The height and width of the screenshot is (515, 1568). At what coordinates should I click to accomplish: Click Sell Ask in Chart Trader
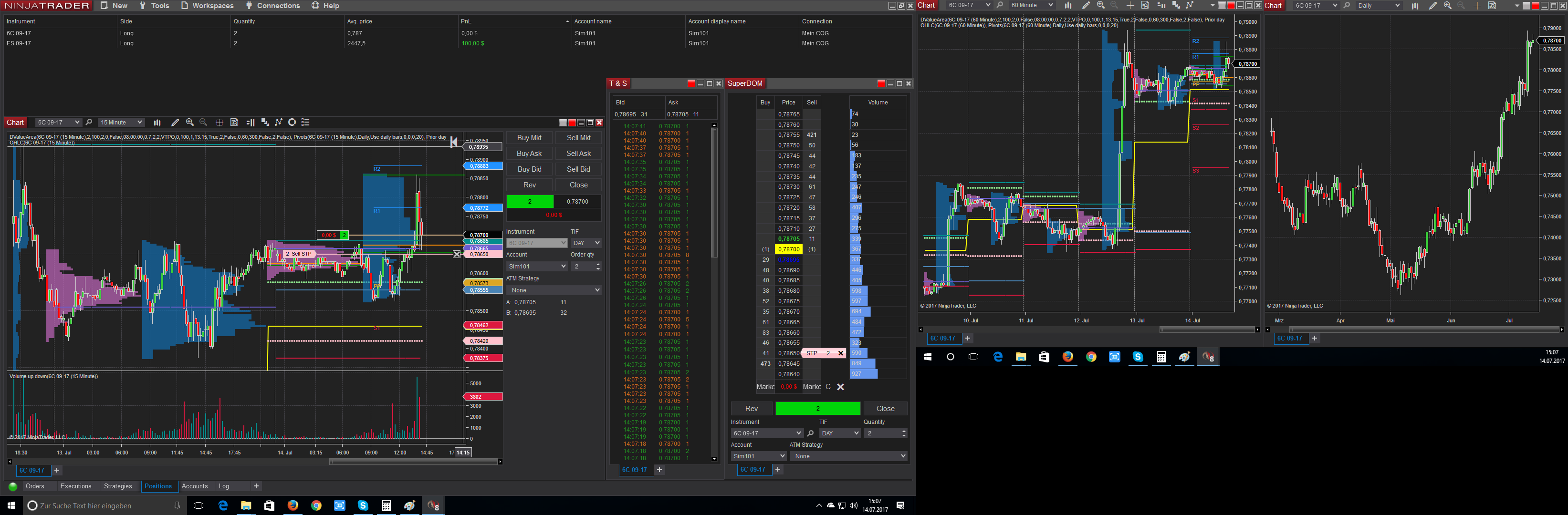(x=578, y=154)
